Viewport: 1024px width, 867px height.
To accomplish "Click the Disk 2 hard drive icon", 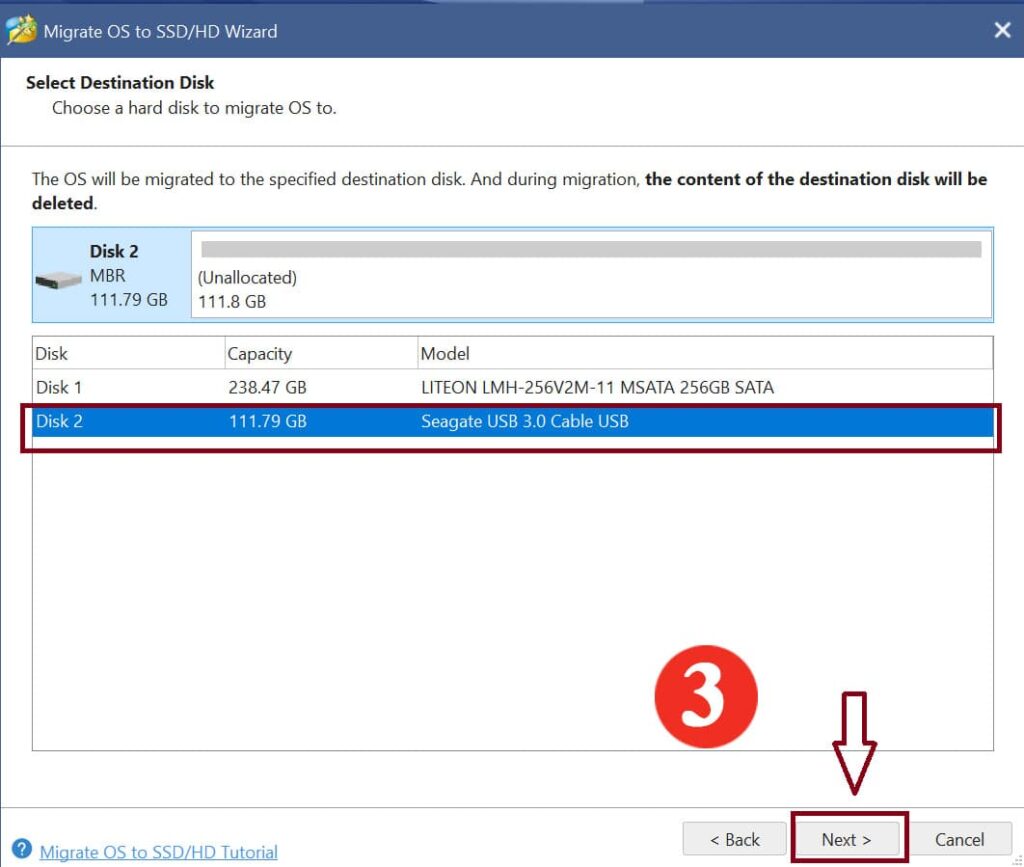I will click(58, 280).
